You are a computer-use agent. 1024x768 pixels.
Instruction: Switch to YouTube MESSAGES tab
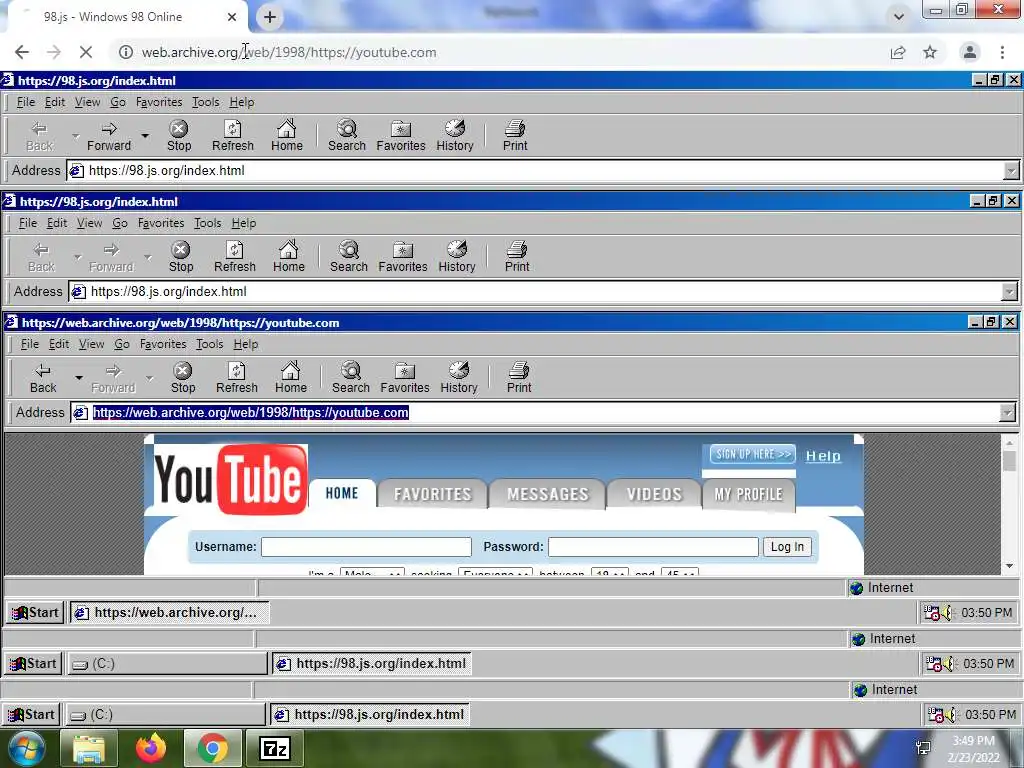pyautogui.click(x=548, y=494)
